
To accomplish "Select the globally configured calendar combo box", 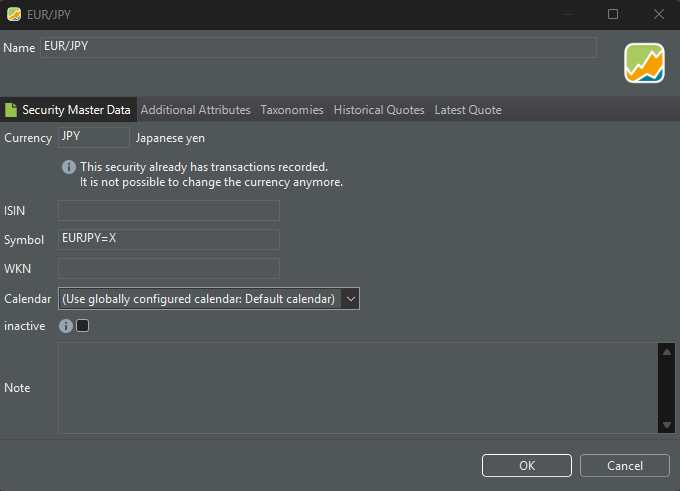I will point(209,299).
